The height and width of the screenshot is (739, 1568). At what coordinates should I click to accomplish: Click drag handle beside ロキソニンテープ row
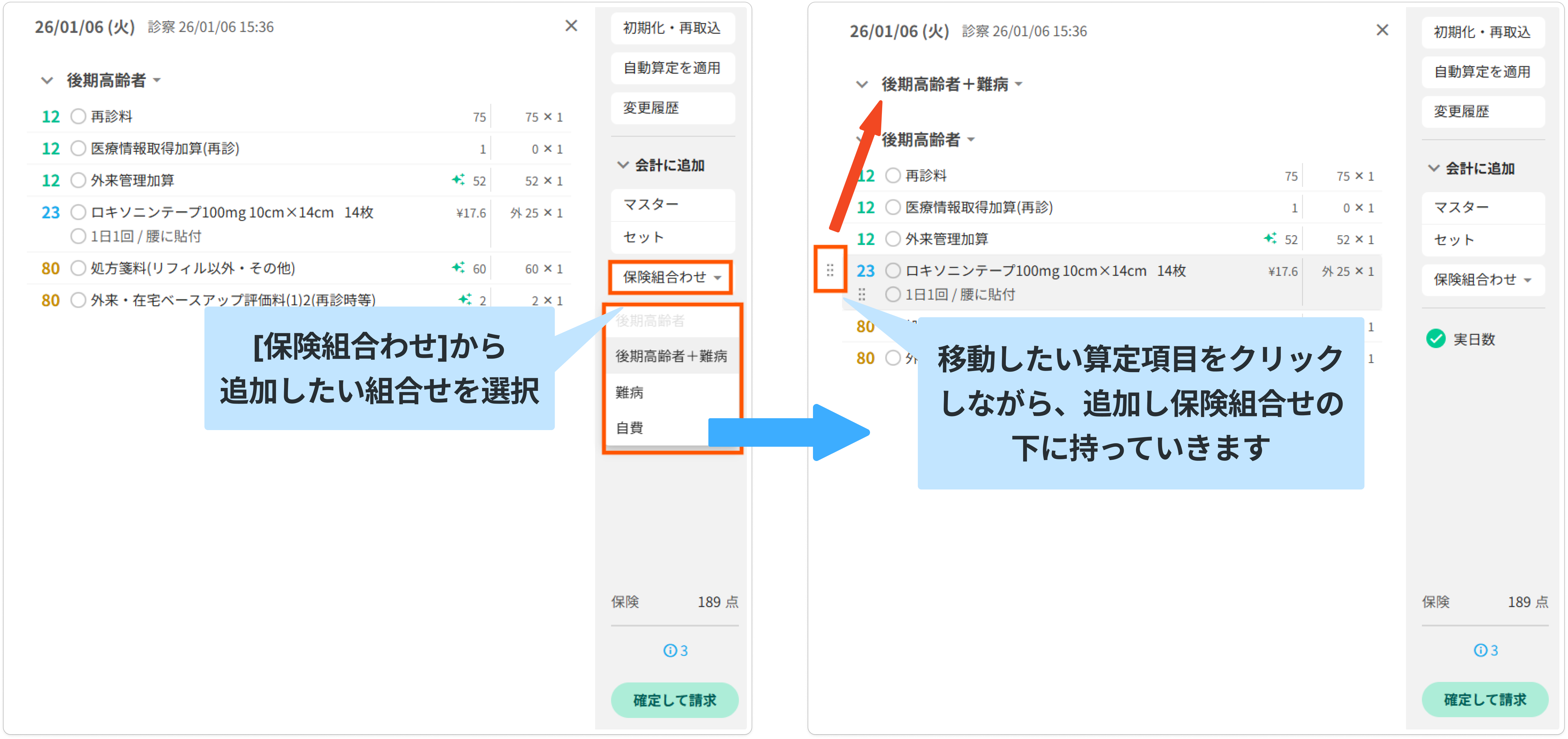tap(830, 270)
